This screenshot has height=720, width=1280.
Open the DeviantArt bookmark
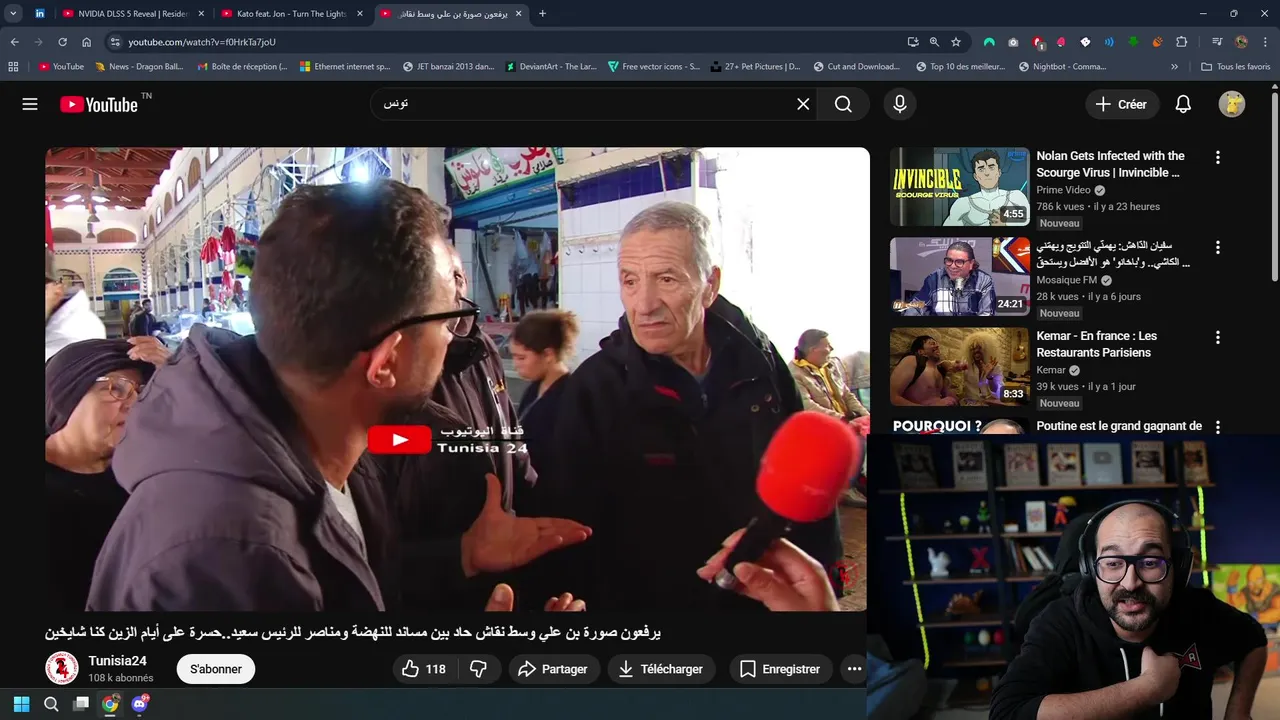point(550,67)
